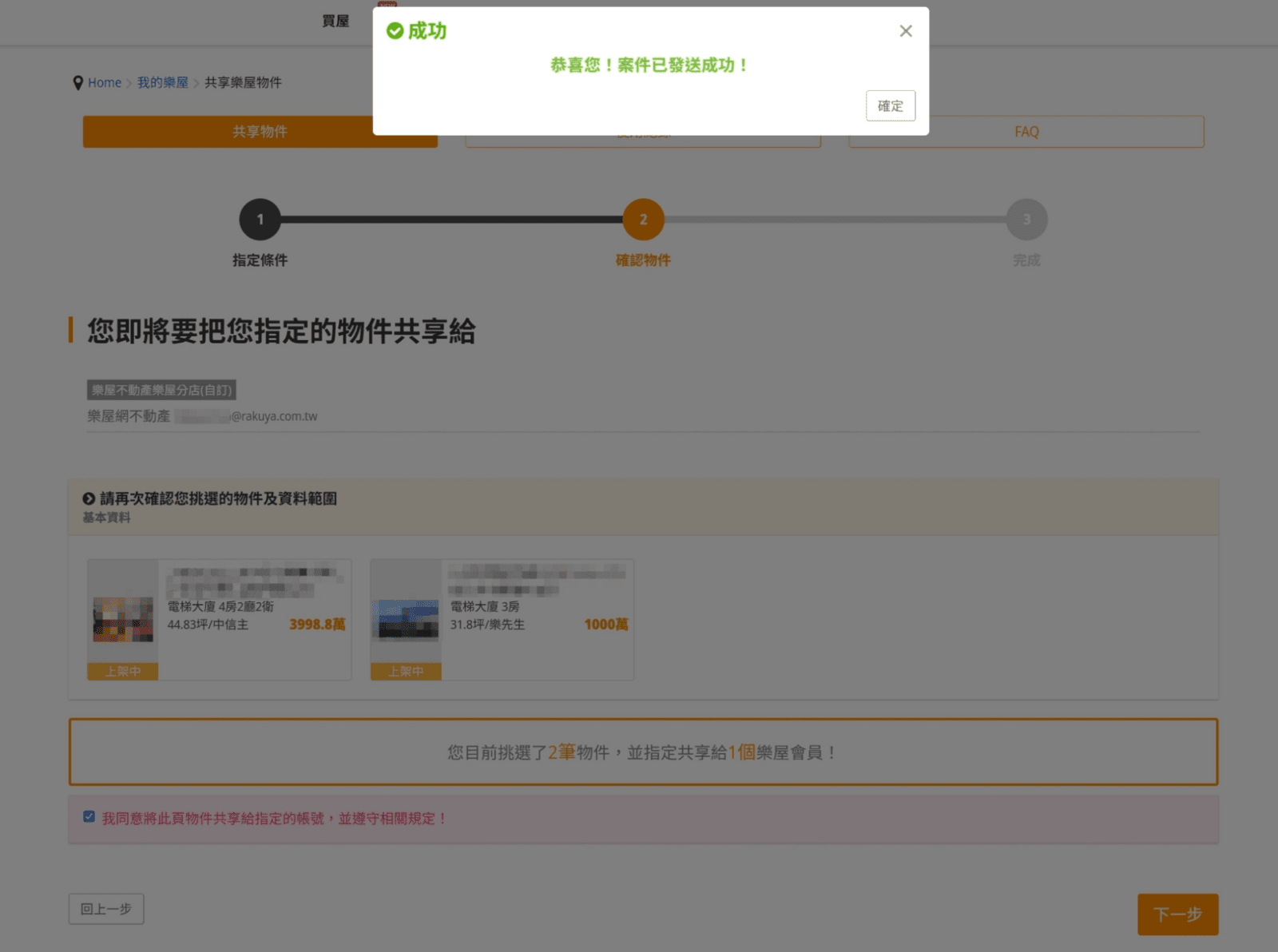Select step 2 確認物件 circle
Image resolution: width=1278 pixels, height=952 pixels.
(x=643, y=220)
